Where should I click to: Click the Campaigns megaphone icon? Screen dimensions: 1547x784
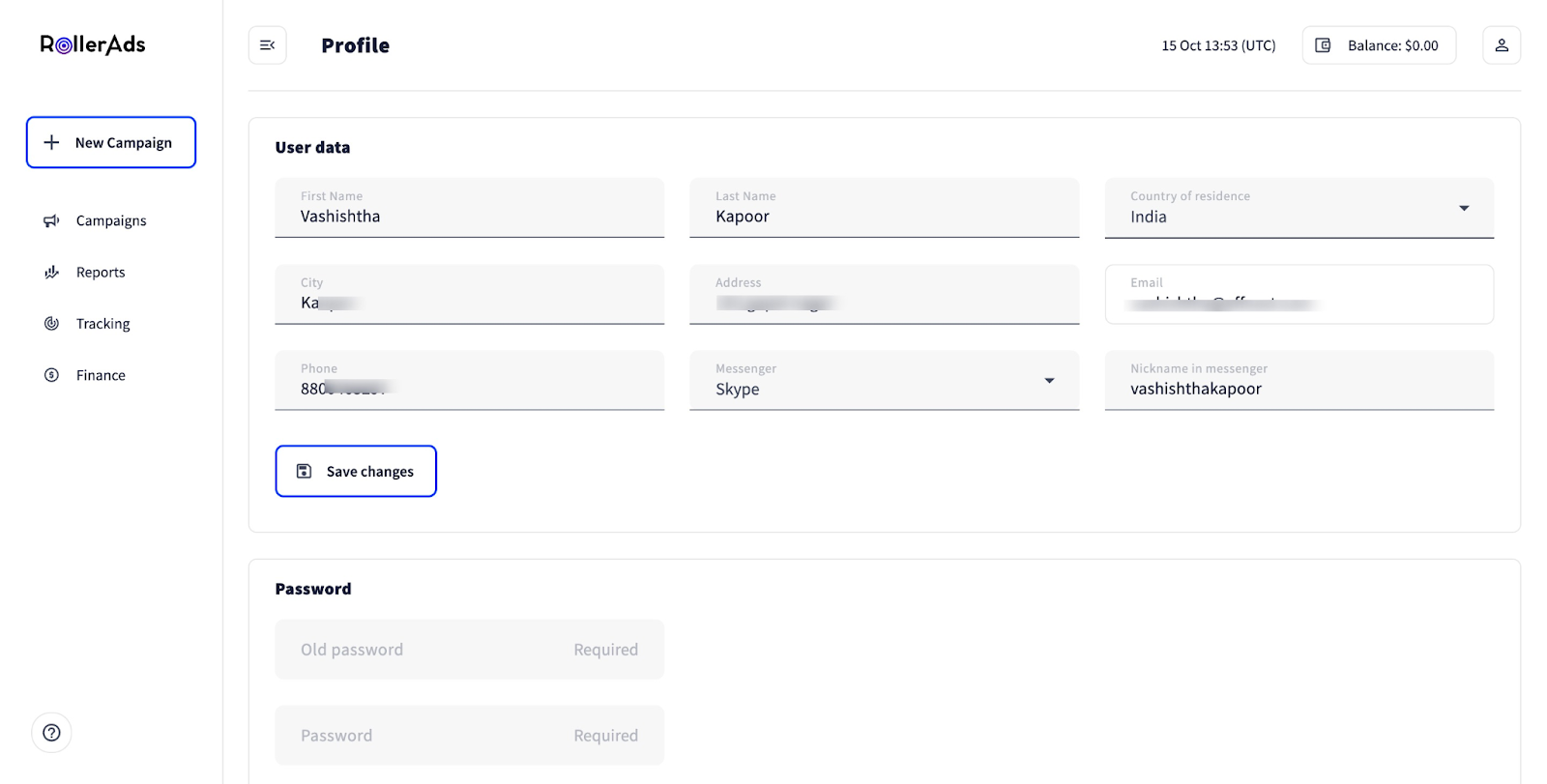tap(51, 221)
